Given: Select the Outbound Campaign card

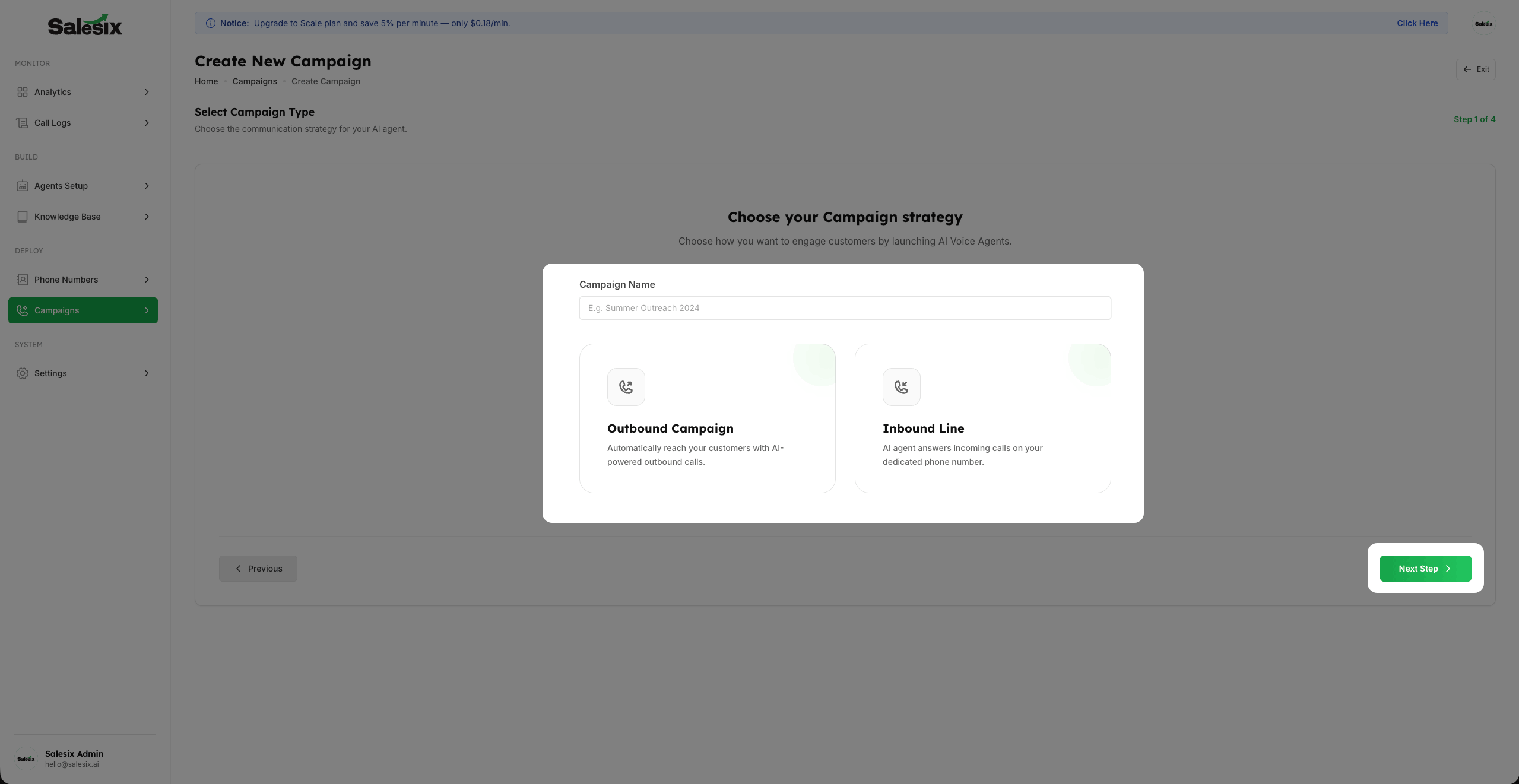Looking at the screenshot, I should [707, 418].
